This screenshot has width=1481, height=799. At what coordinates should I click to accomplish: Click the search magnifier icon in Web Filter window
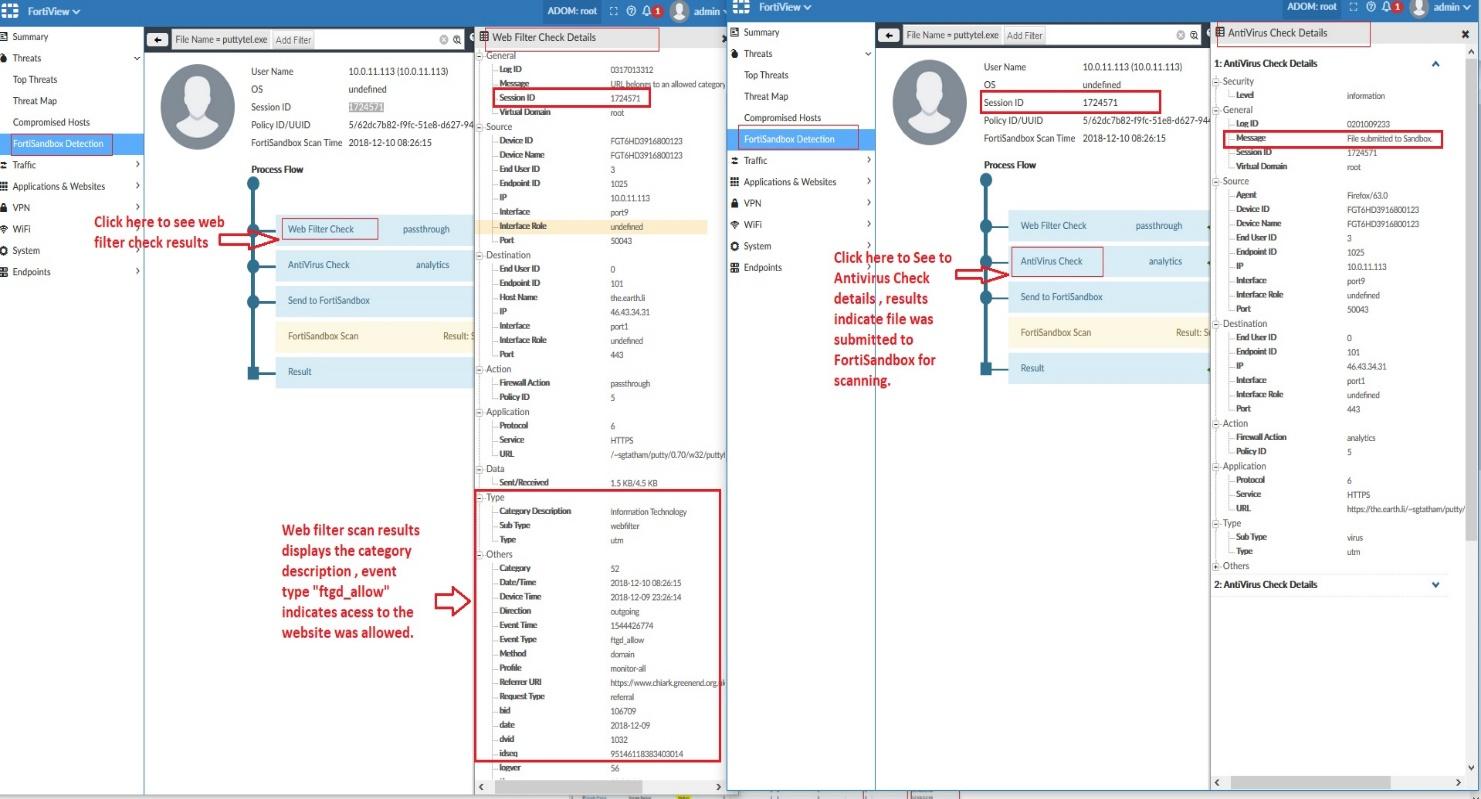click(457, 40)
